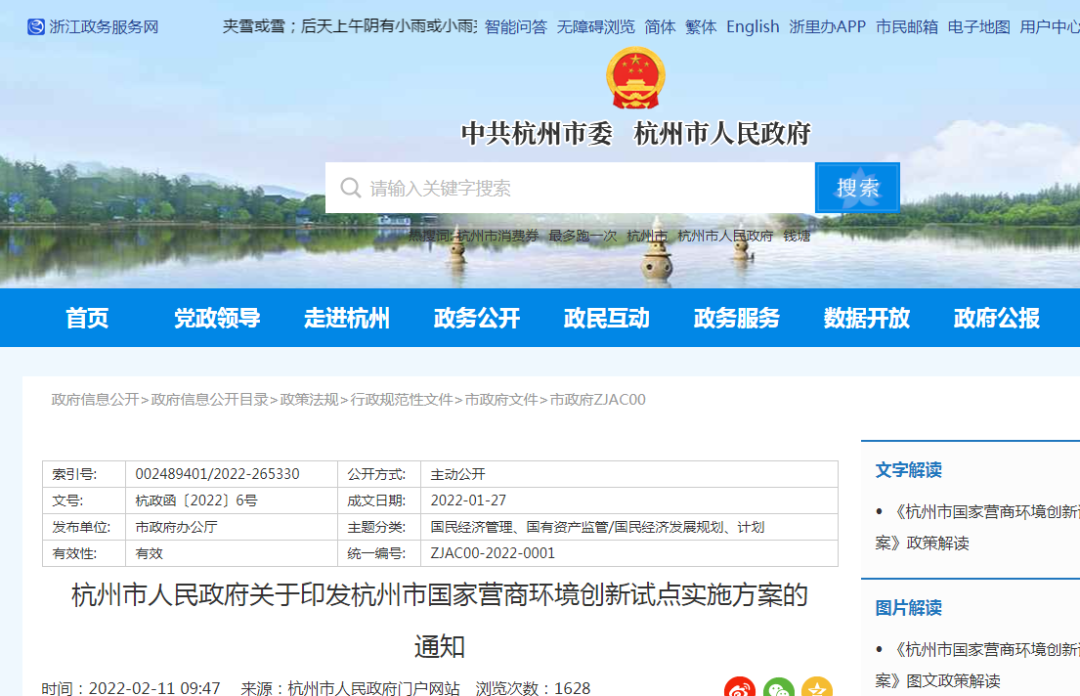Click unified number ZJAC00-2022-0001
The height and width of the screenshot is (696, 1080).
coord(492,553)
